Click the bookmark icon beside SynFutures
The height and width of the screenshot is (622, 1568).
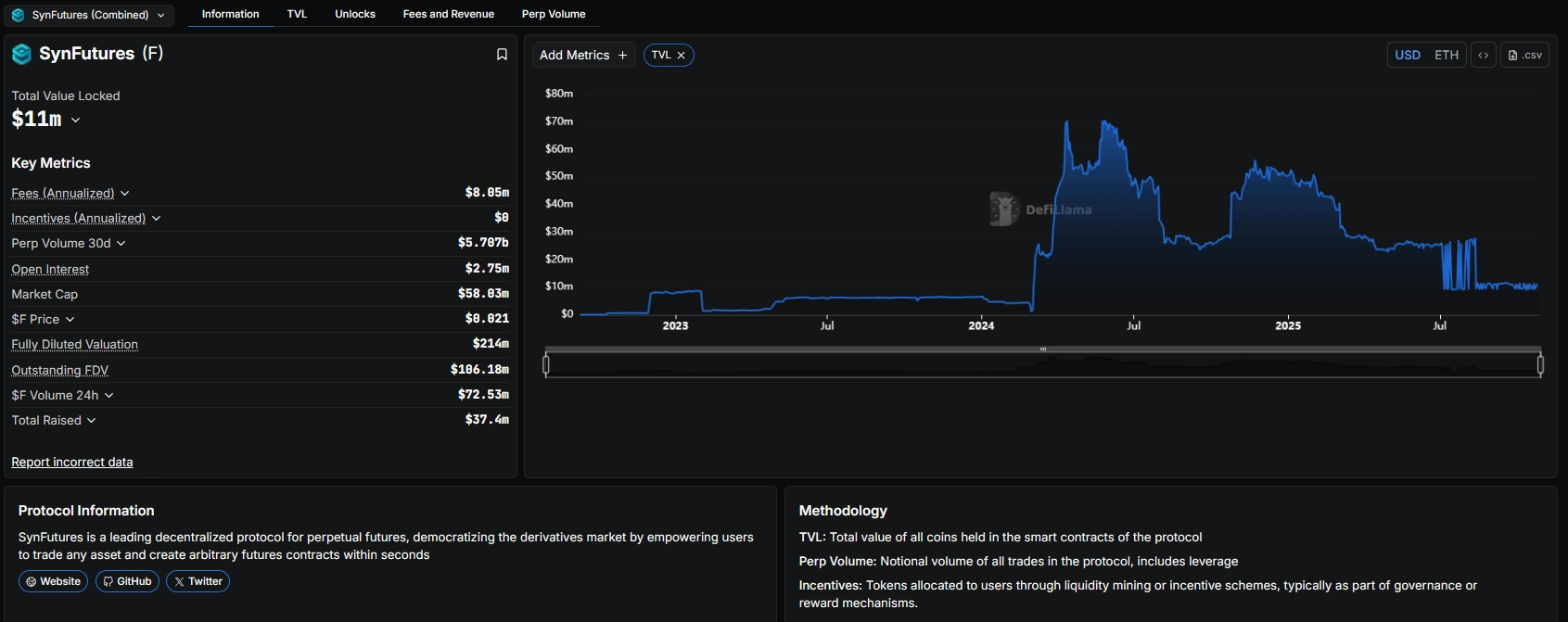click(x=502, y=55)
